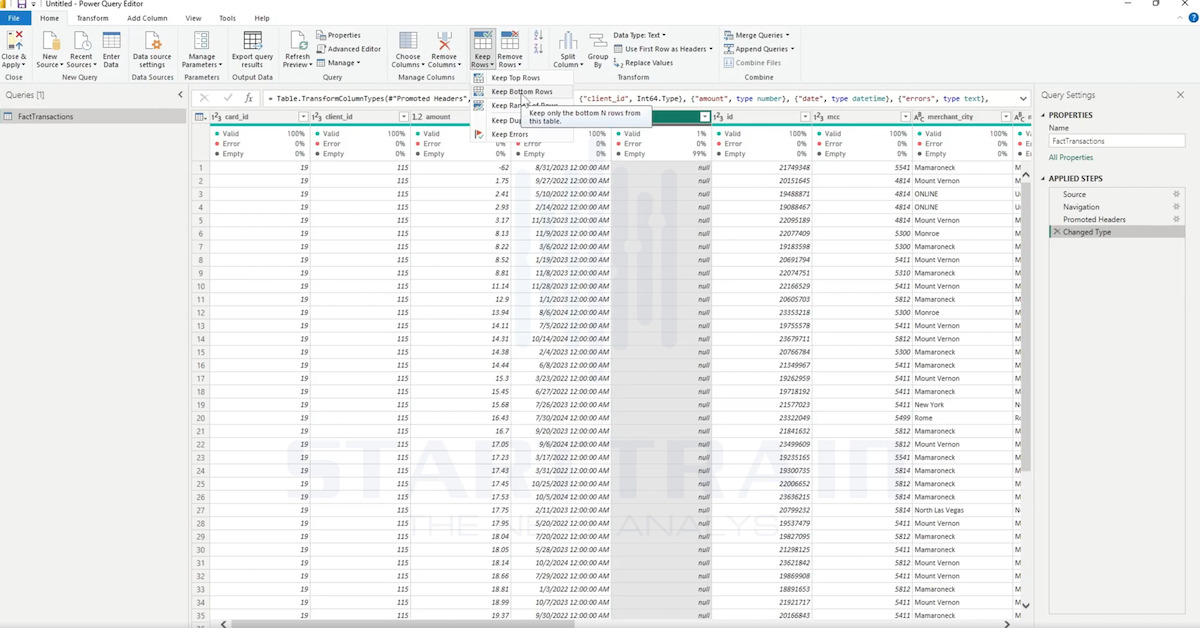Collapse the APPLIED STEPS section
This screenshot has height=628, width=1200.
click(x=1044, y=179)
